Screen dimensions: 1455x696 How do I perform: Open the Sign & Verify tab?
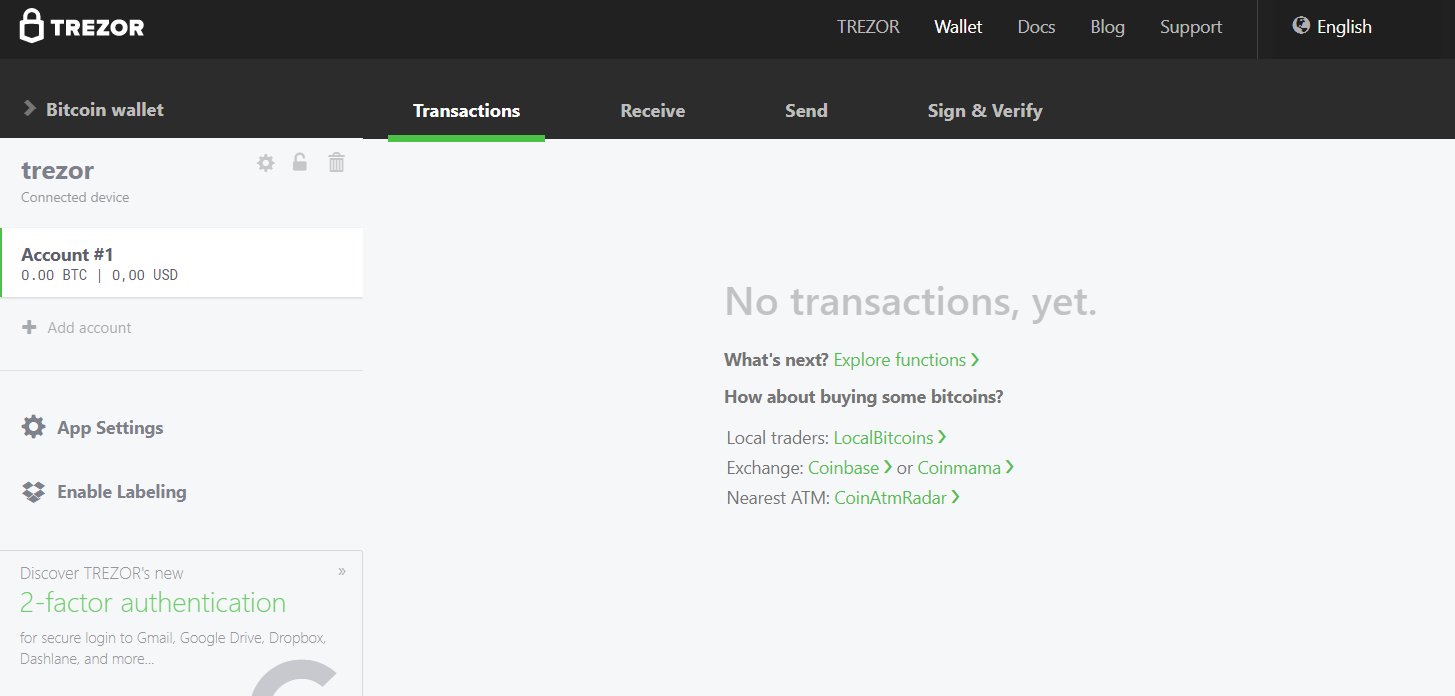985,111
